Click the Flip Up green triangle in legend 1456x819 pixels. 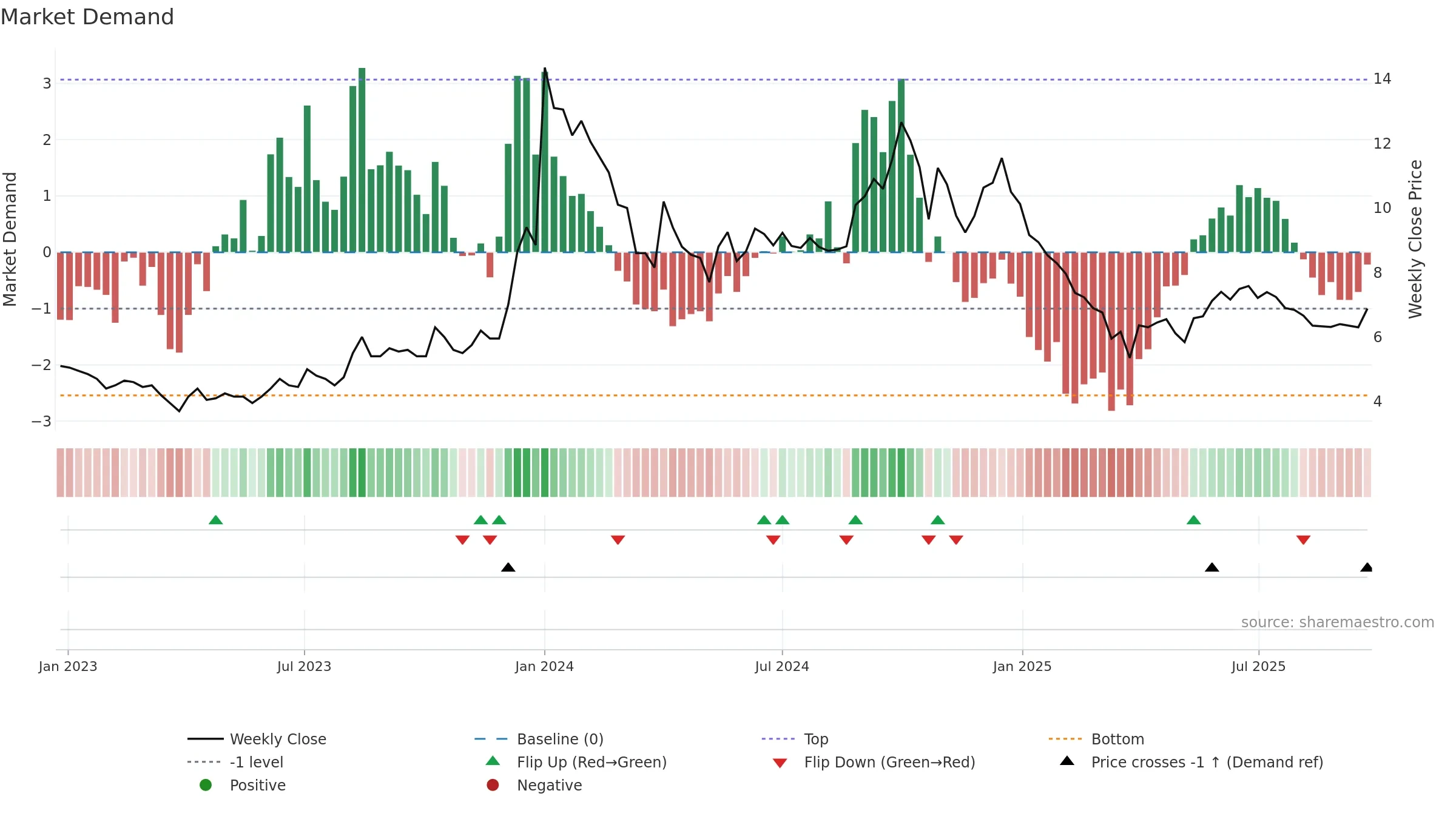(x=493, y=761)
